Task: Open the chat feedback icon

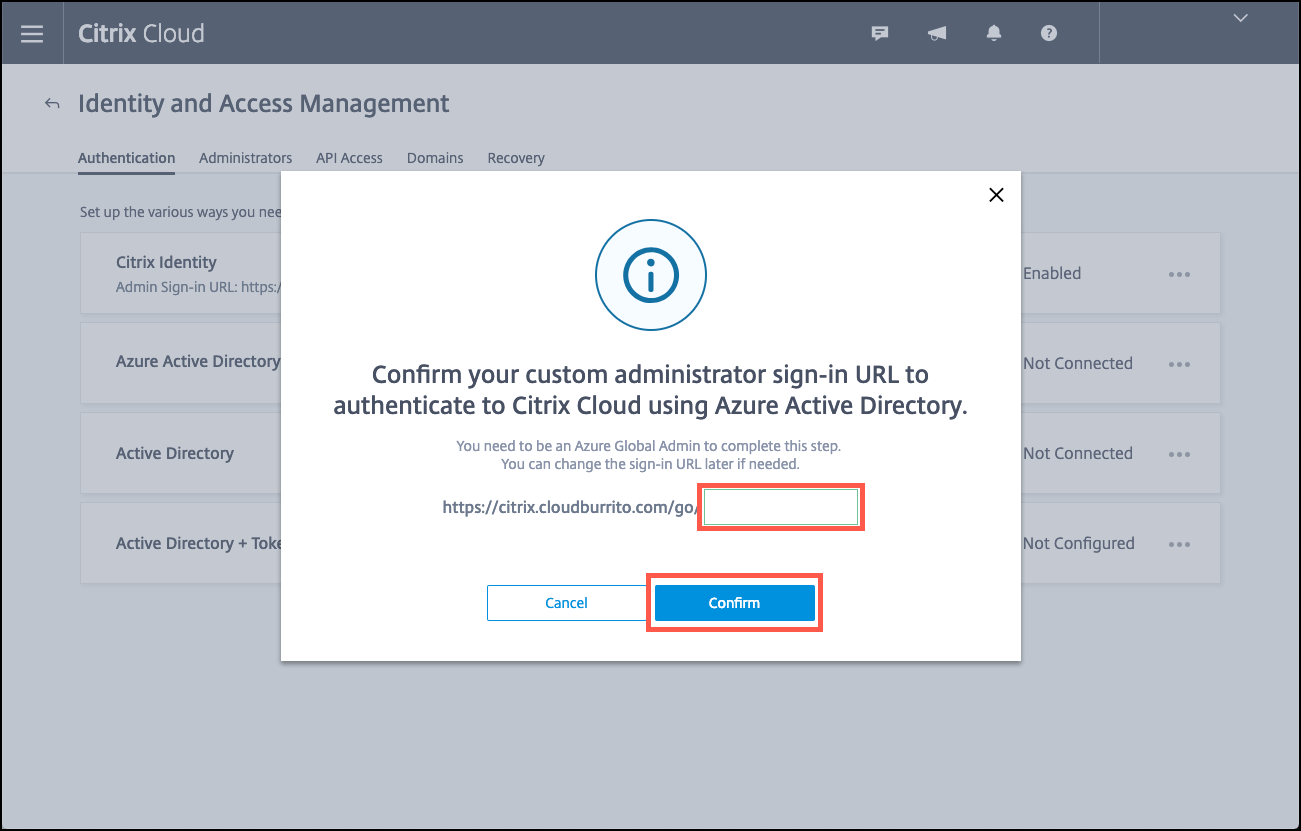Action: click(880, 33)
